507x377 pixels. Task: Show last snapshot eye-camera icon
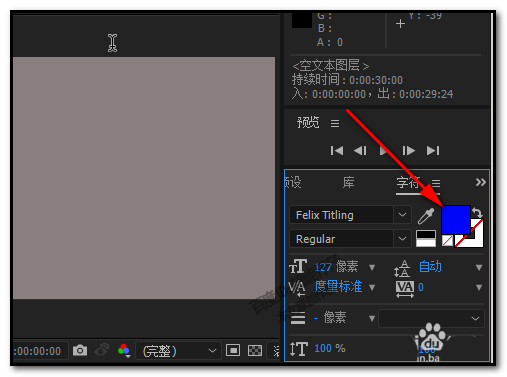coord(102,350)
